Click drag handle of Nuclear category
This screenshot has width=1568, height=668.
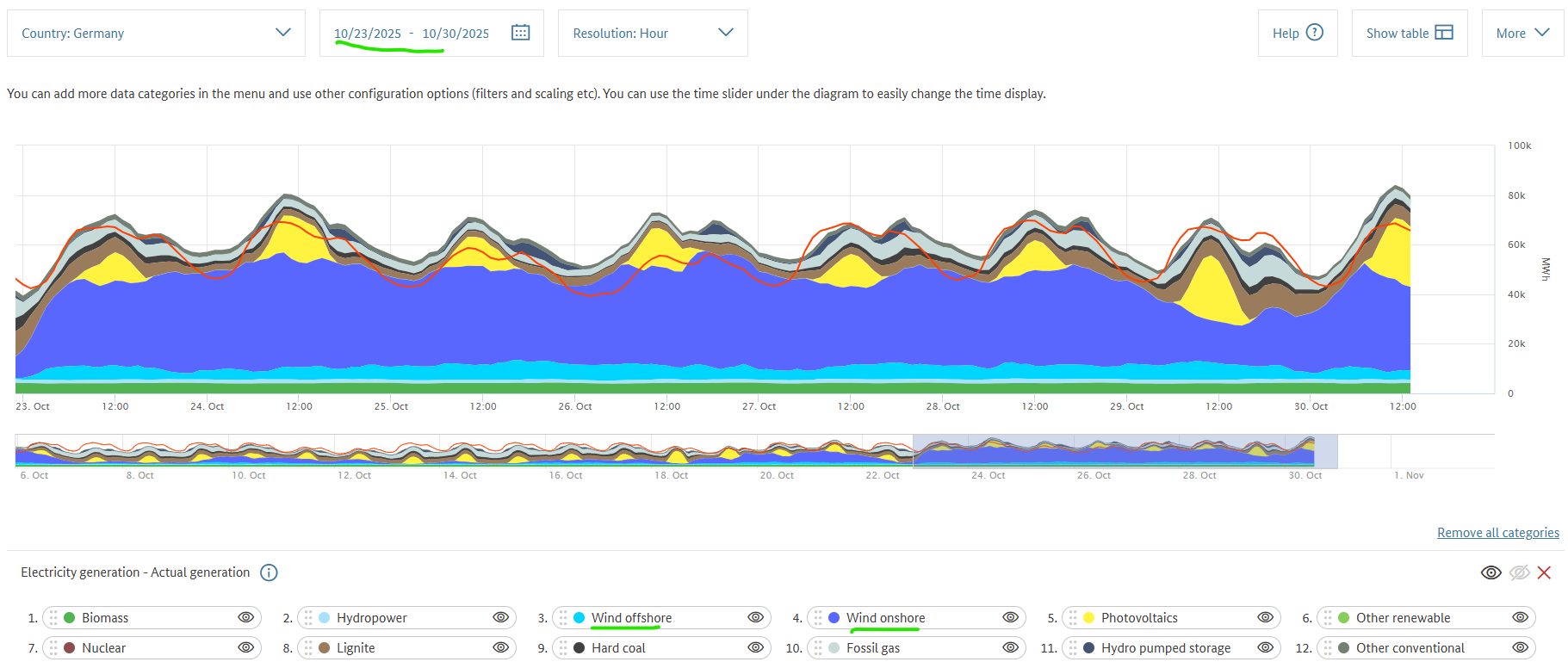[x=53, y=648]
